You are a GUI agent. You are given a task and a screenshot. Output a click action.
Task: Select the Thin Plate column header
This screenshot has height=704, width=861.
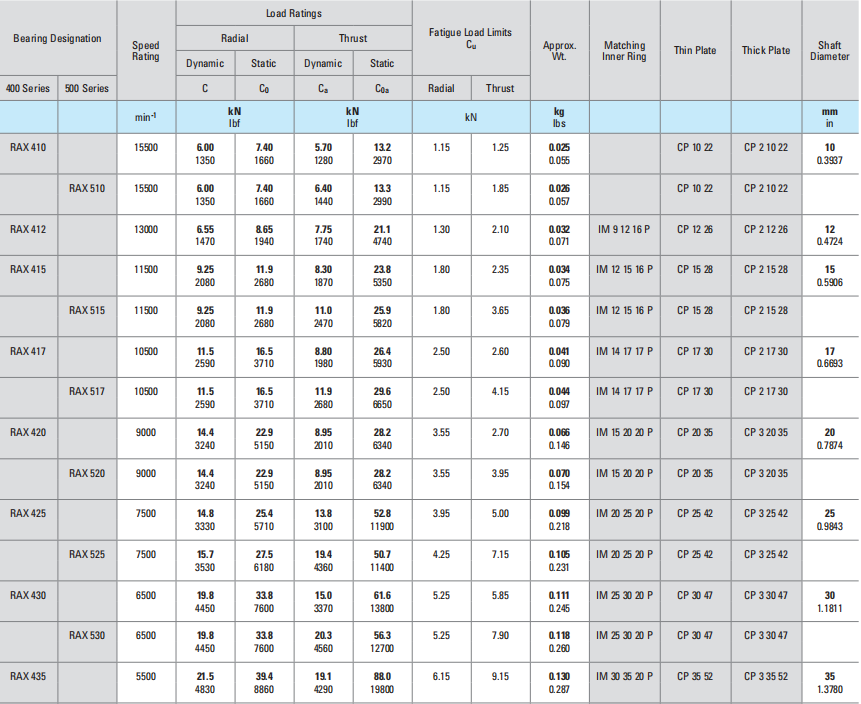tap(694, 51)
